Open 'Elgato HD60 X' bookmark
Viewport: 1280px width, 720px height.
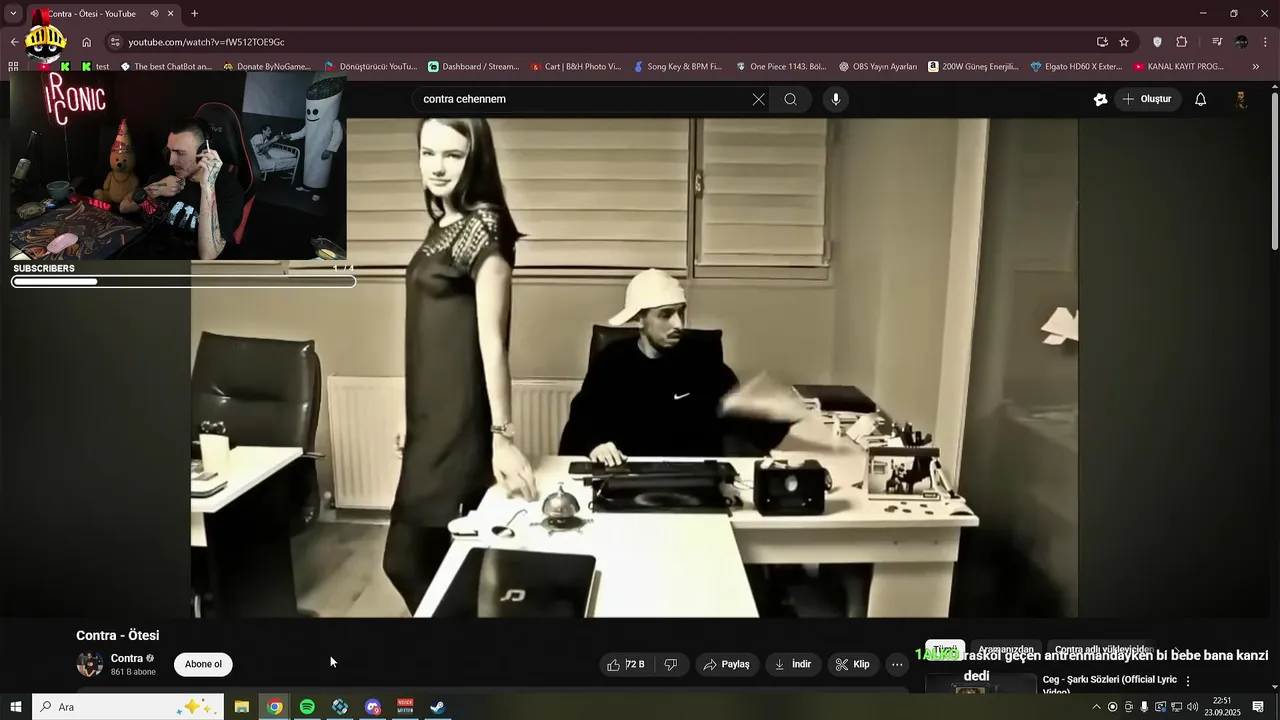(1076, 67)
